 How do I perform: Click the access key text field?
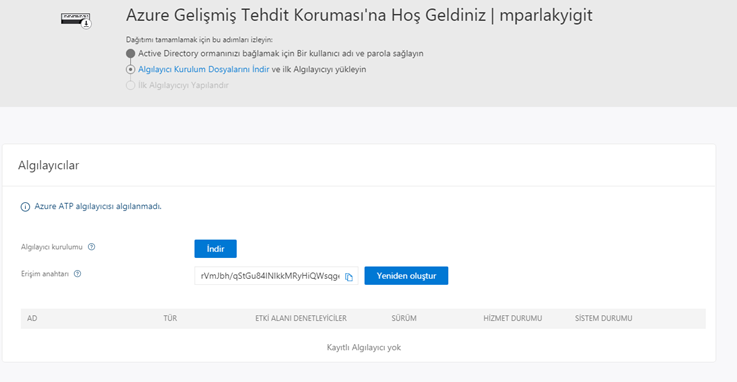pos(276,276)
